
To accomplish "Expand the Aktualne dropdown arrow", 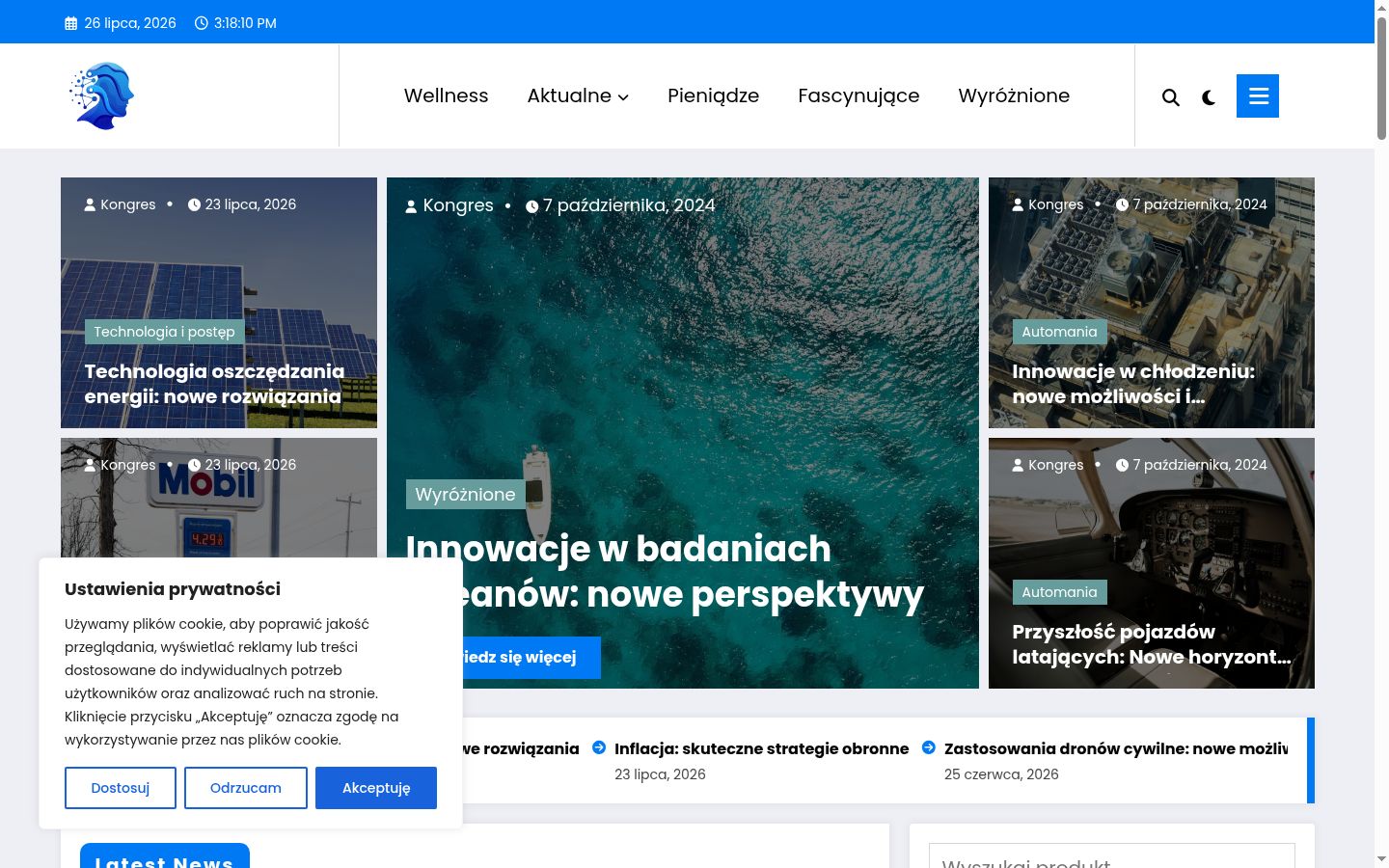I will pyautogui.click(x=623, y=97).
